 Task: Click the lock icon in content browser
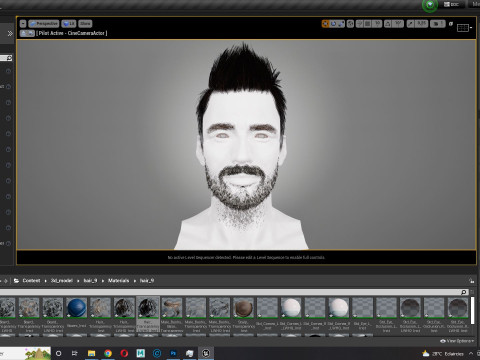click(471, 281)
